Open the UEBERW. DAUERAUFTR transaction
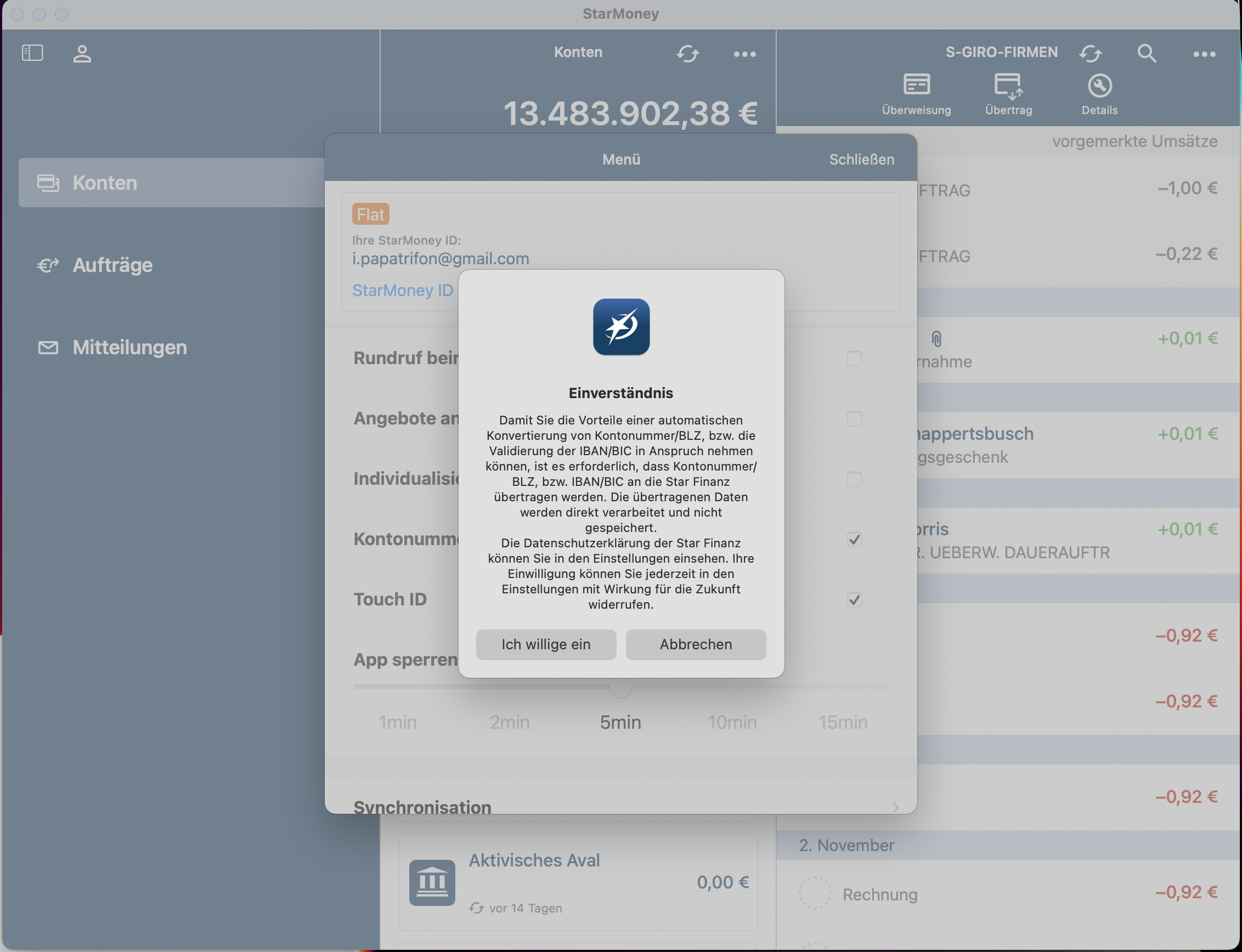The height and width of the screenshot is (952, 1242). [x=1079, y=541]
